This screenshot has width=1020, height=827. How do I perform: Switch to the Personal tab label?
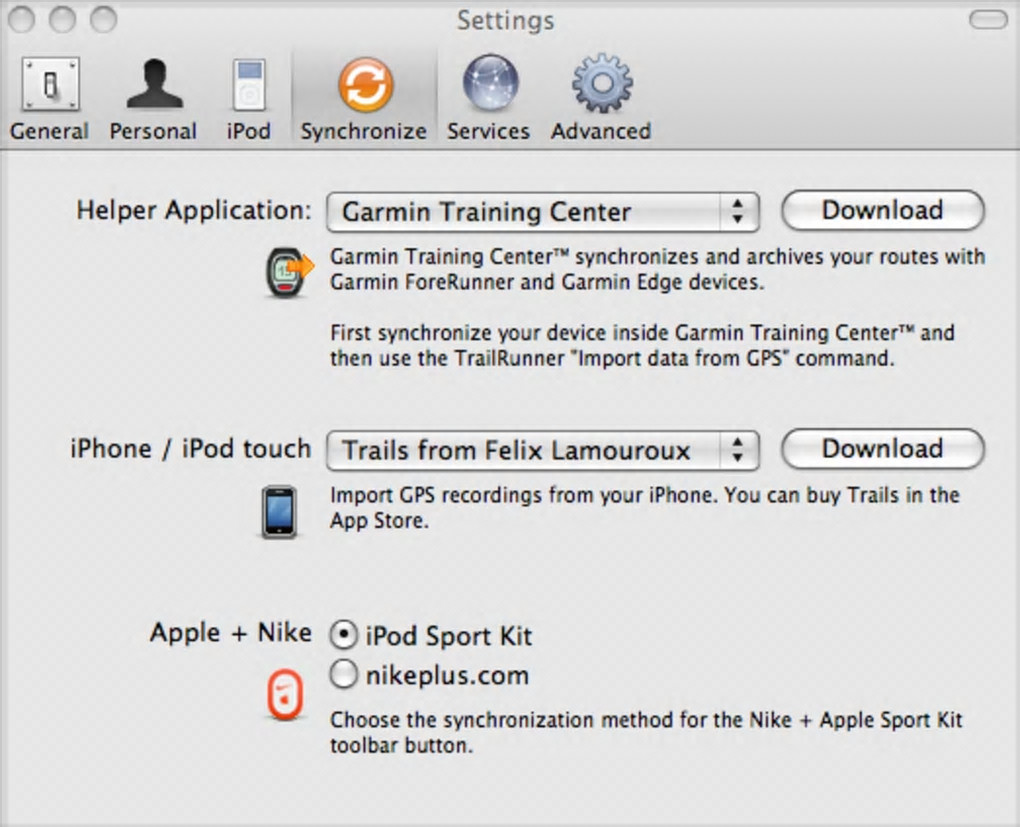point(154,131)
